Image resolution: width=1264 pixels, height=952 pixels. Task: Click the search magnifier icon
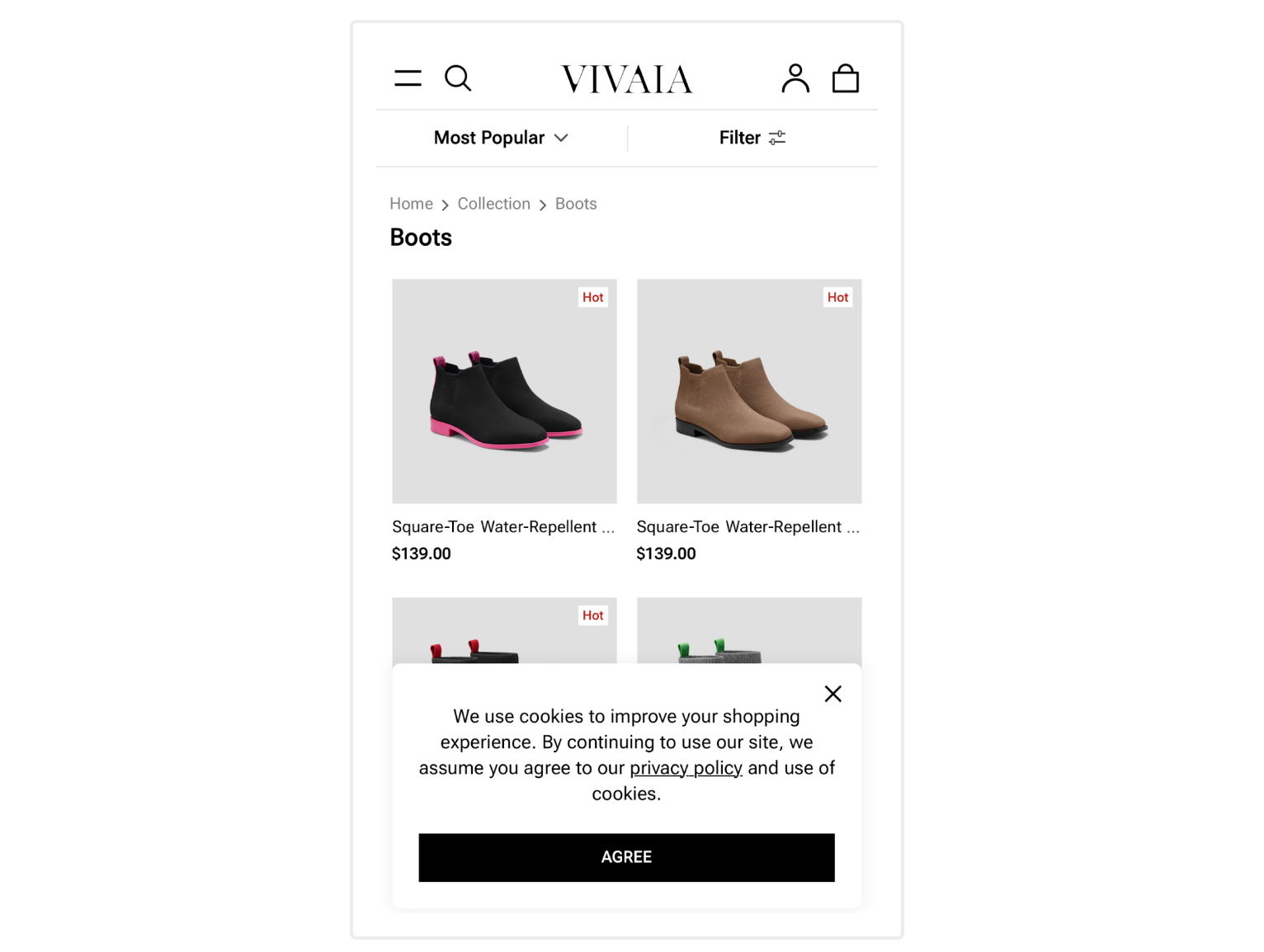click(458, 78)
